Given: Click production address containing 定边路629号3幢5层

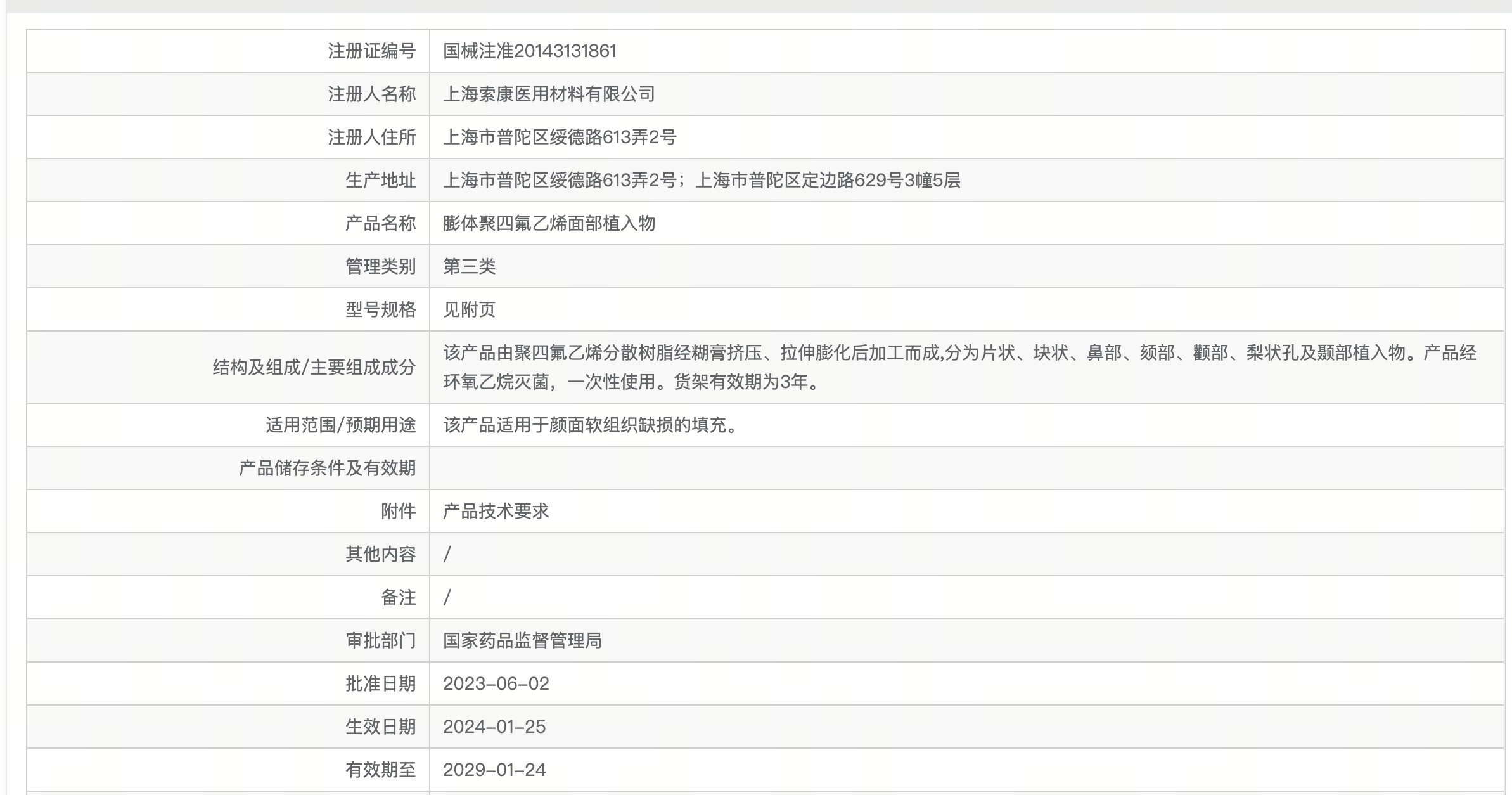Looking at the screenshot, I should (702, 180).
